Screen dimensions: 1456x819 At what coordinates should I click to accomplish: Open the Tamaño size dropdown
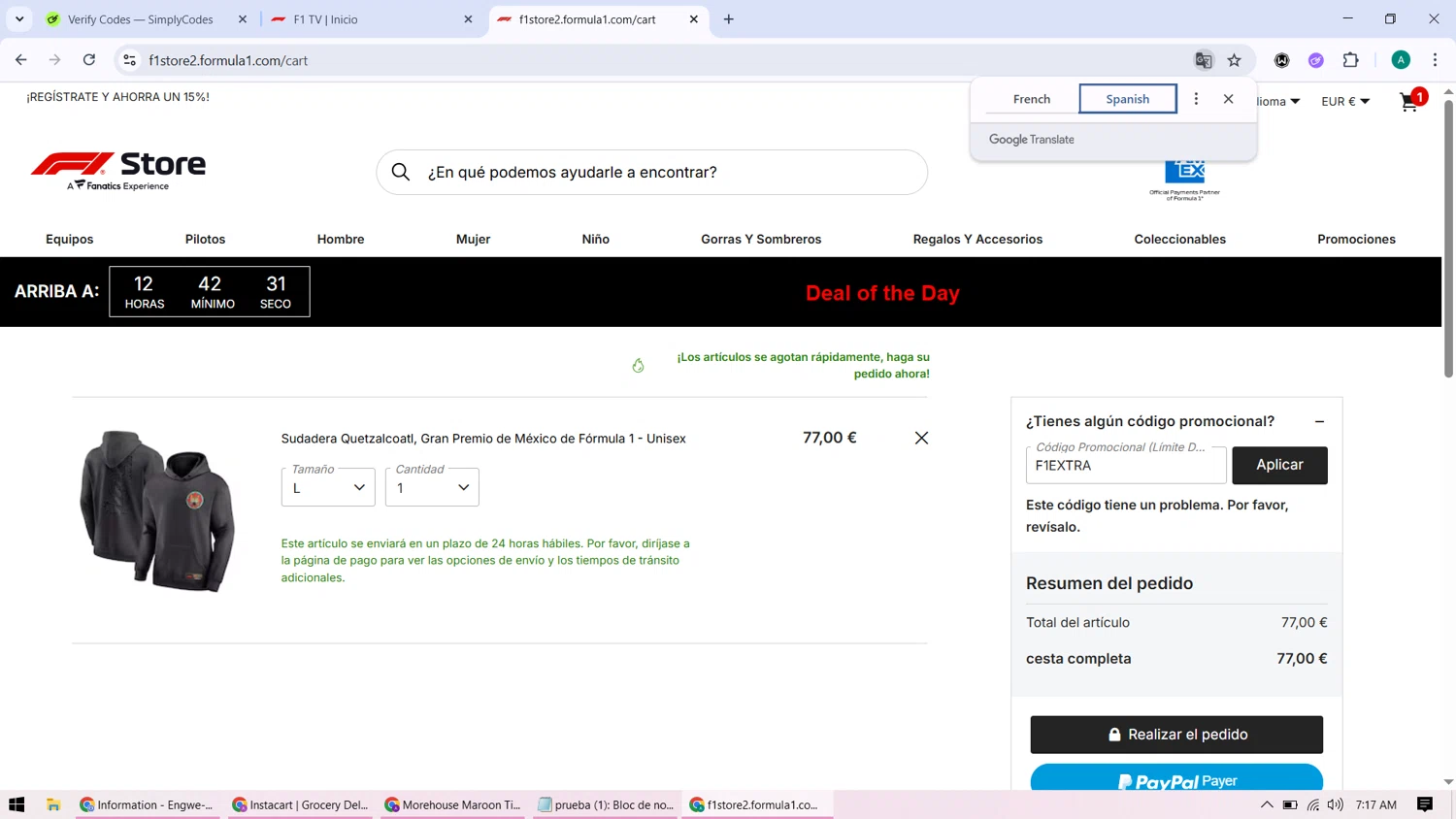328,487
